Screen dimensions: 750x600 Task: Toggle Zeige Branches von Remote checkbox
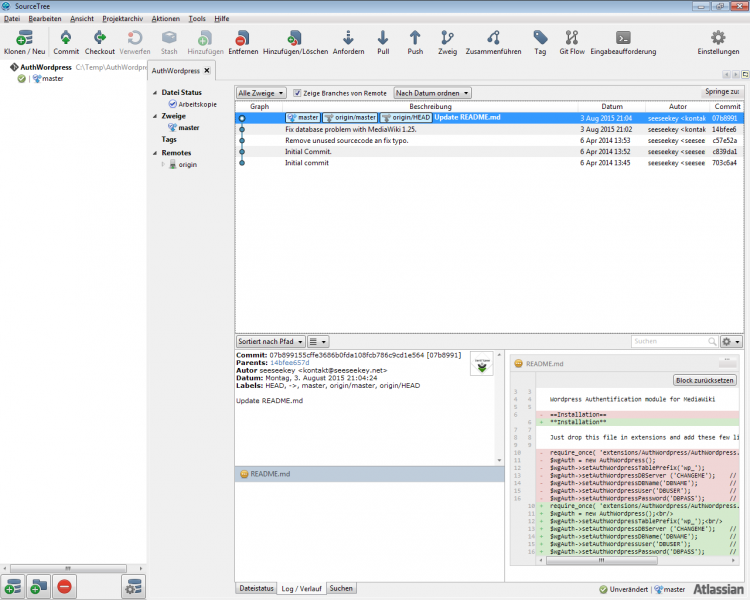click(297, 93)
